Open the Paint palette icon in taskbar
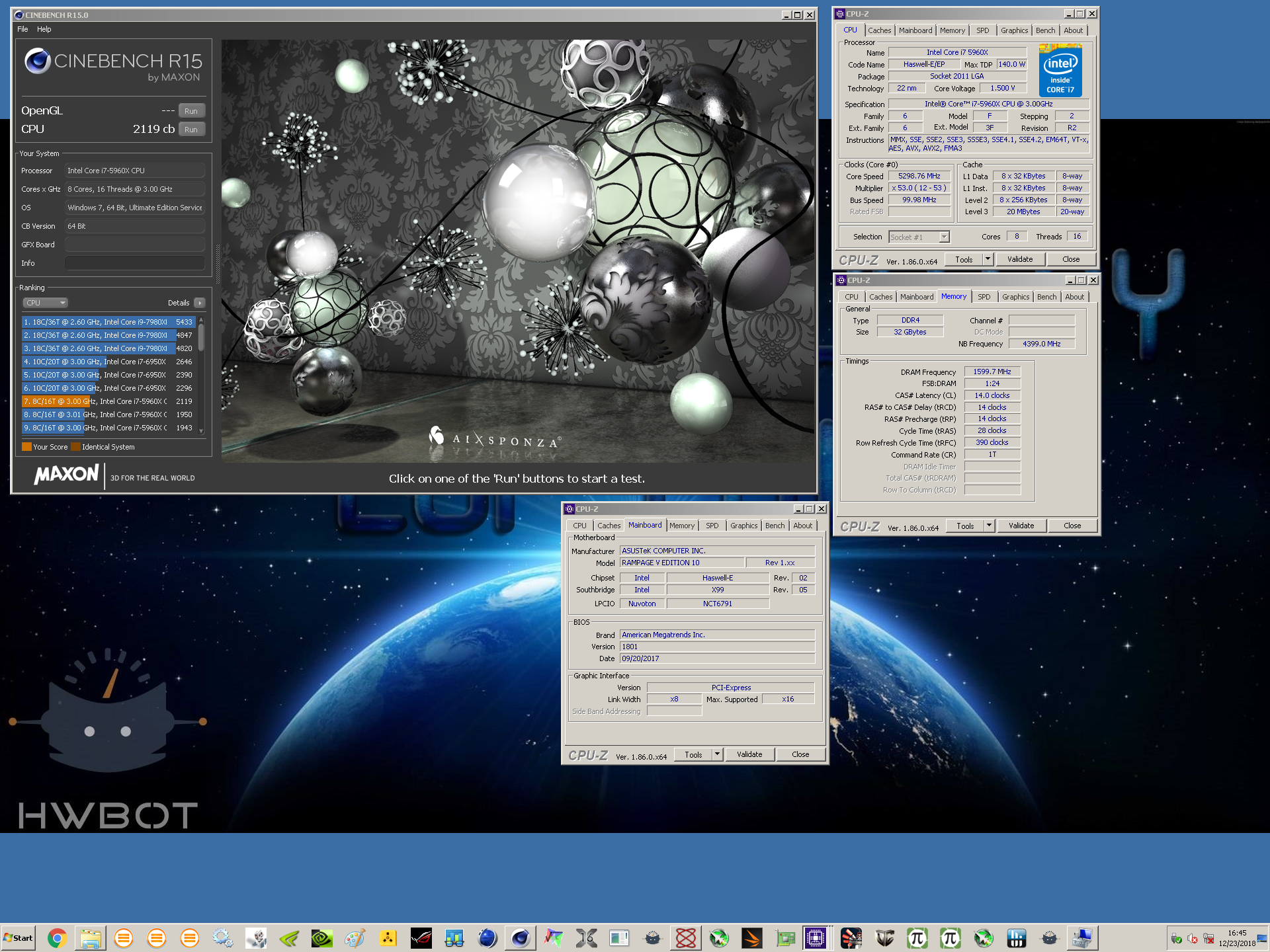Screen dimensions: 1270x952 click(355, 937)
